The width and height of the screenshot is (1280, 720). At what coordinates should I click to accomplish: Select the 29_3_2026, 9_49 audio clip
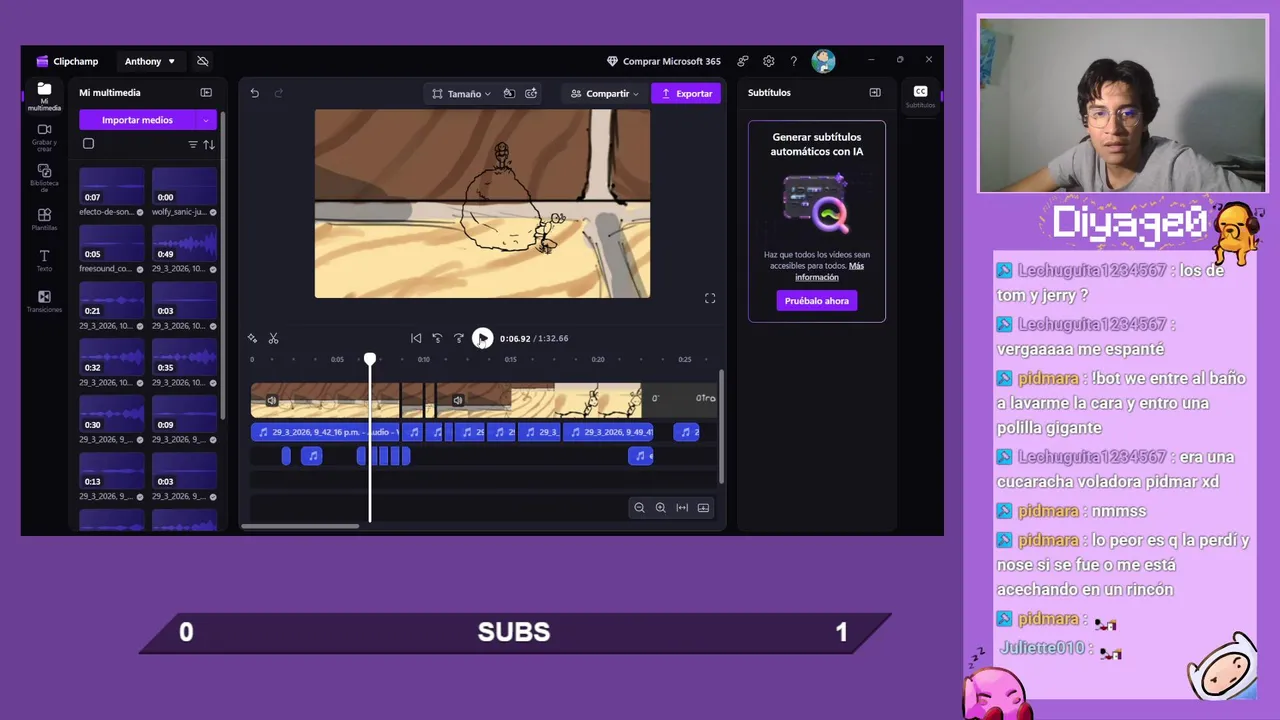[608, 432]
